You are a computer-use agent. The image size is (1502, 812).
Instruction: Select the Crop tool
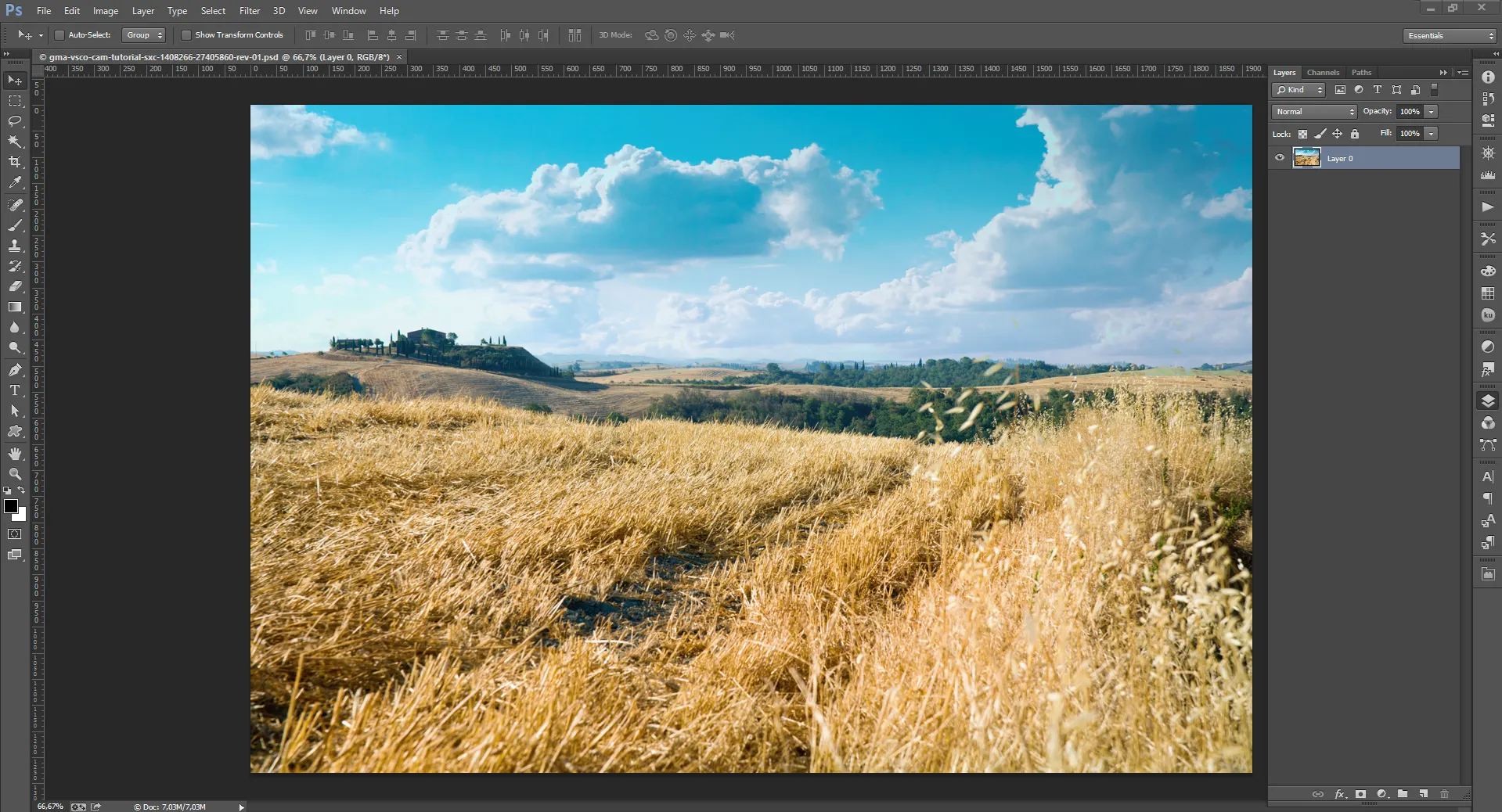pyautogui.click(x=15, y=162)
